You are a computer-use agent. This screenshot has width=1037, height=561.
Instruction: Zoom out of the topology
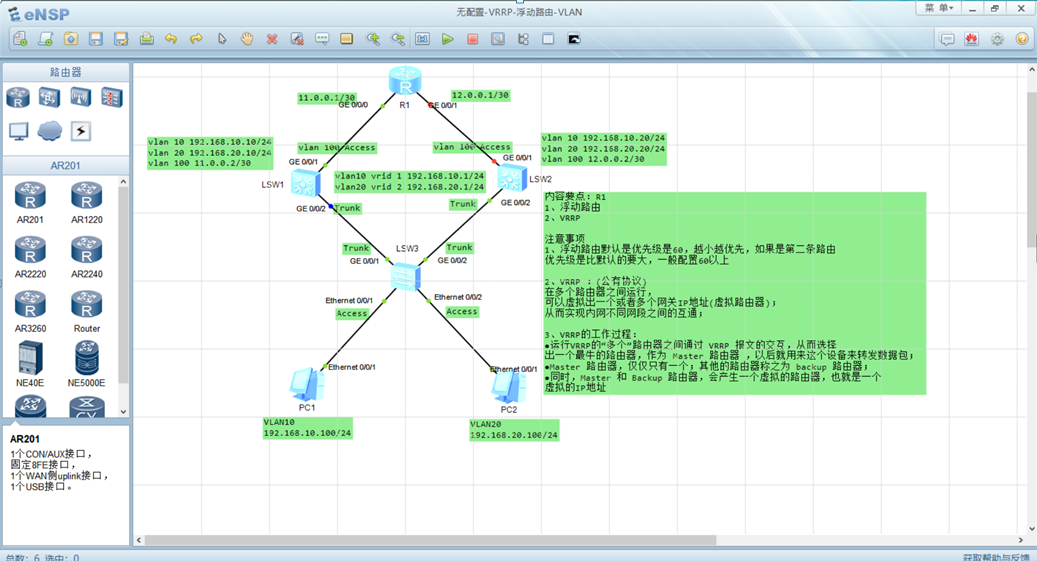[x=397, y=39]
